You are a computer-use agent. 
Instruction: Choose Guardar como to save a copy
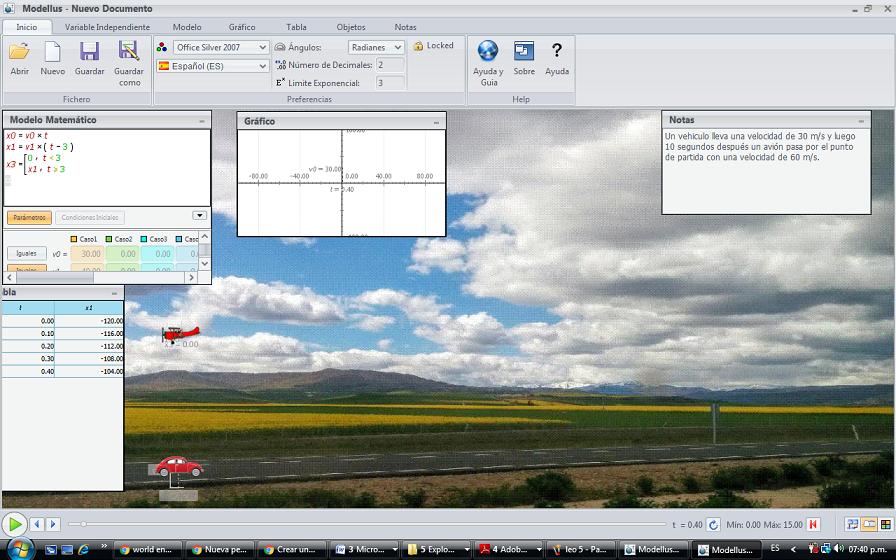(x=129, y=64)
